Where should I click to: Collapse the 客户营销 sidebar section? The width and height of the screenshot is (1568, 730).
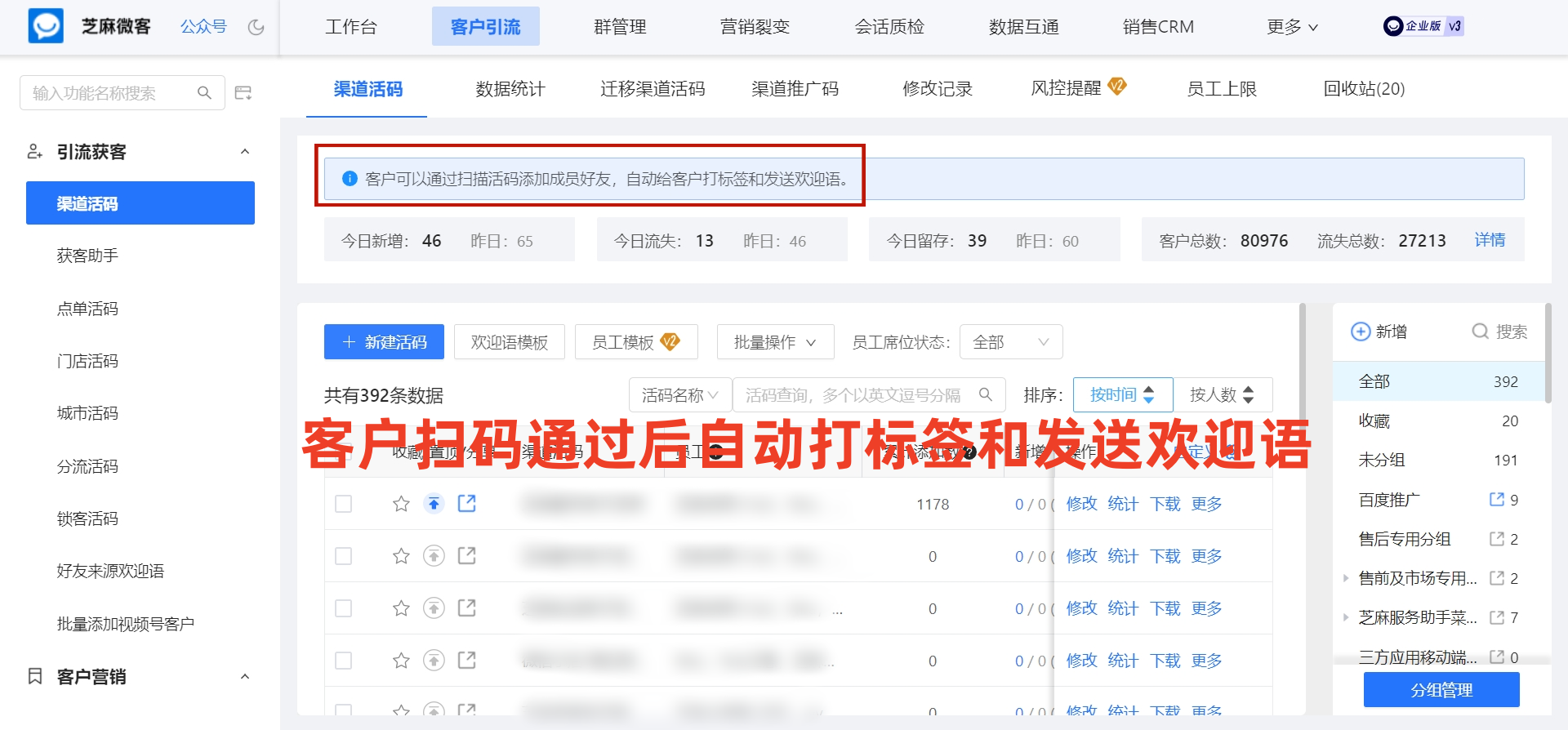[x=245, y=677]
